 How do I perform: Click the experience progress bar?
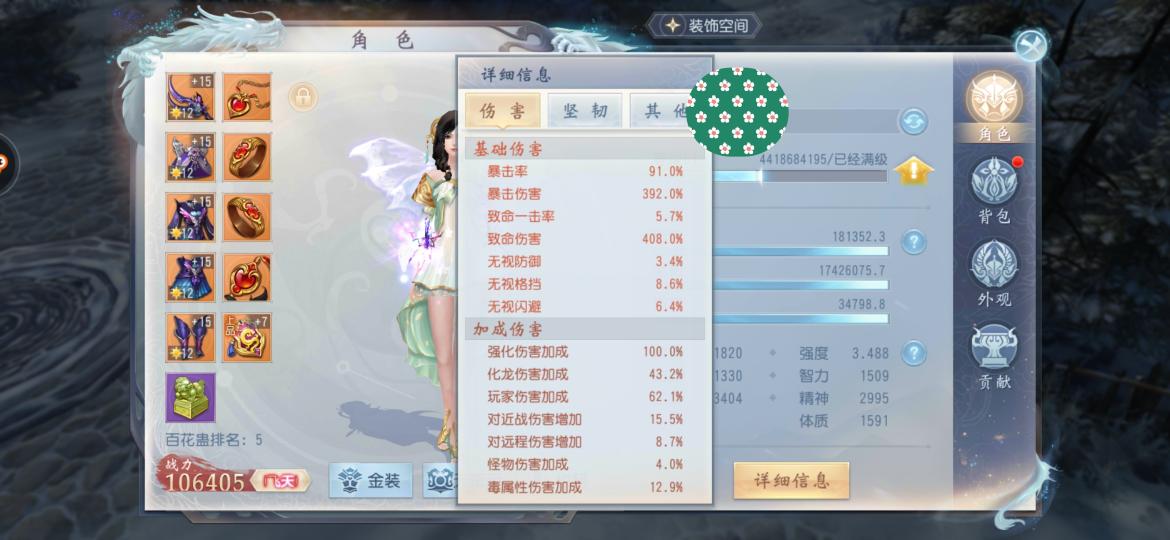tap(799, 176)
